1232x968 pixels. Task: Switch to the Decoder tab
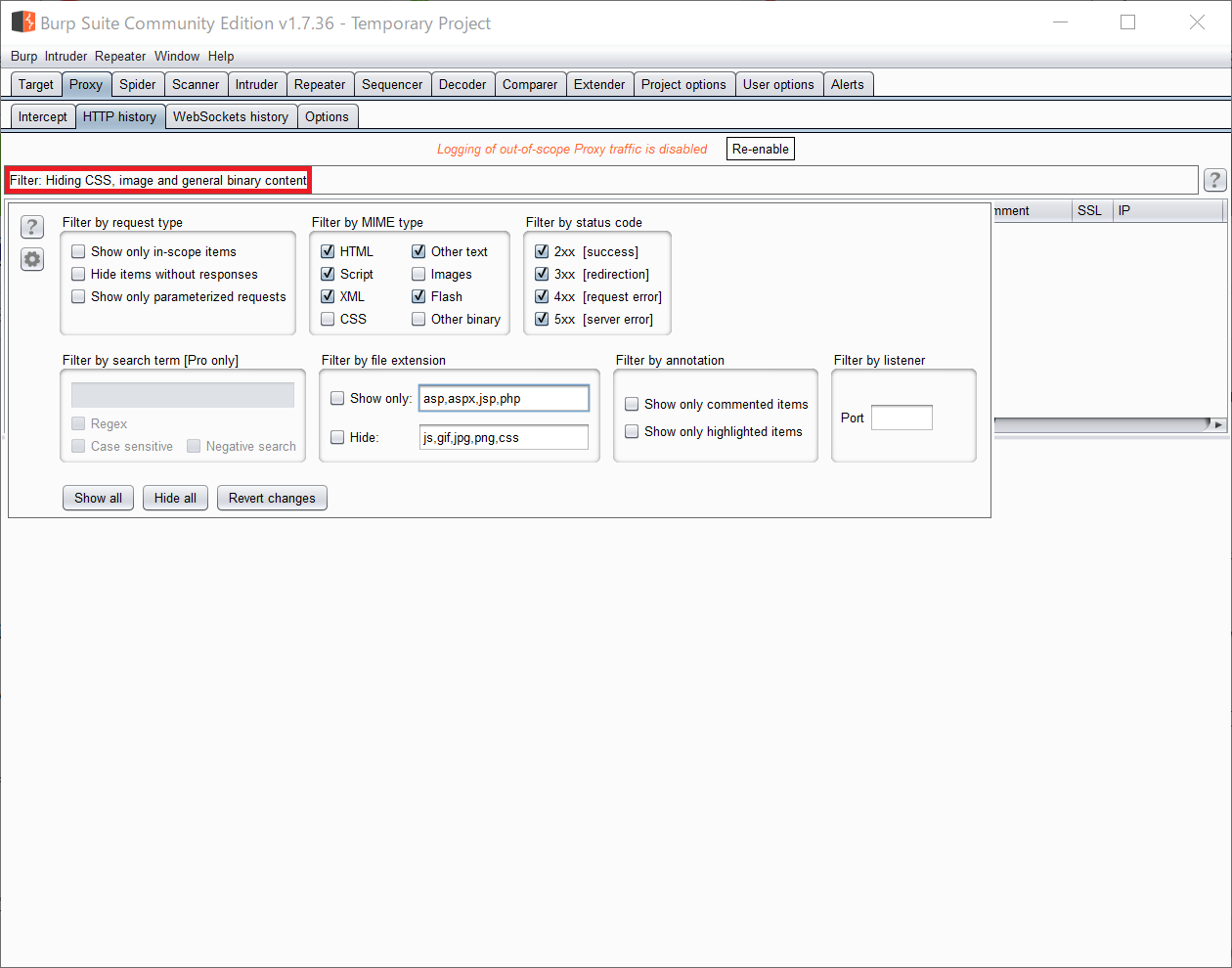point(462,84)
